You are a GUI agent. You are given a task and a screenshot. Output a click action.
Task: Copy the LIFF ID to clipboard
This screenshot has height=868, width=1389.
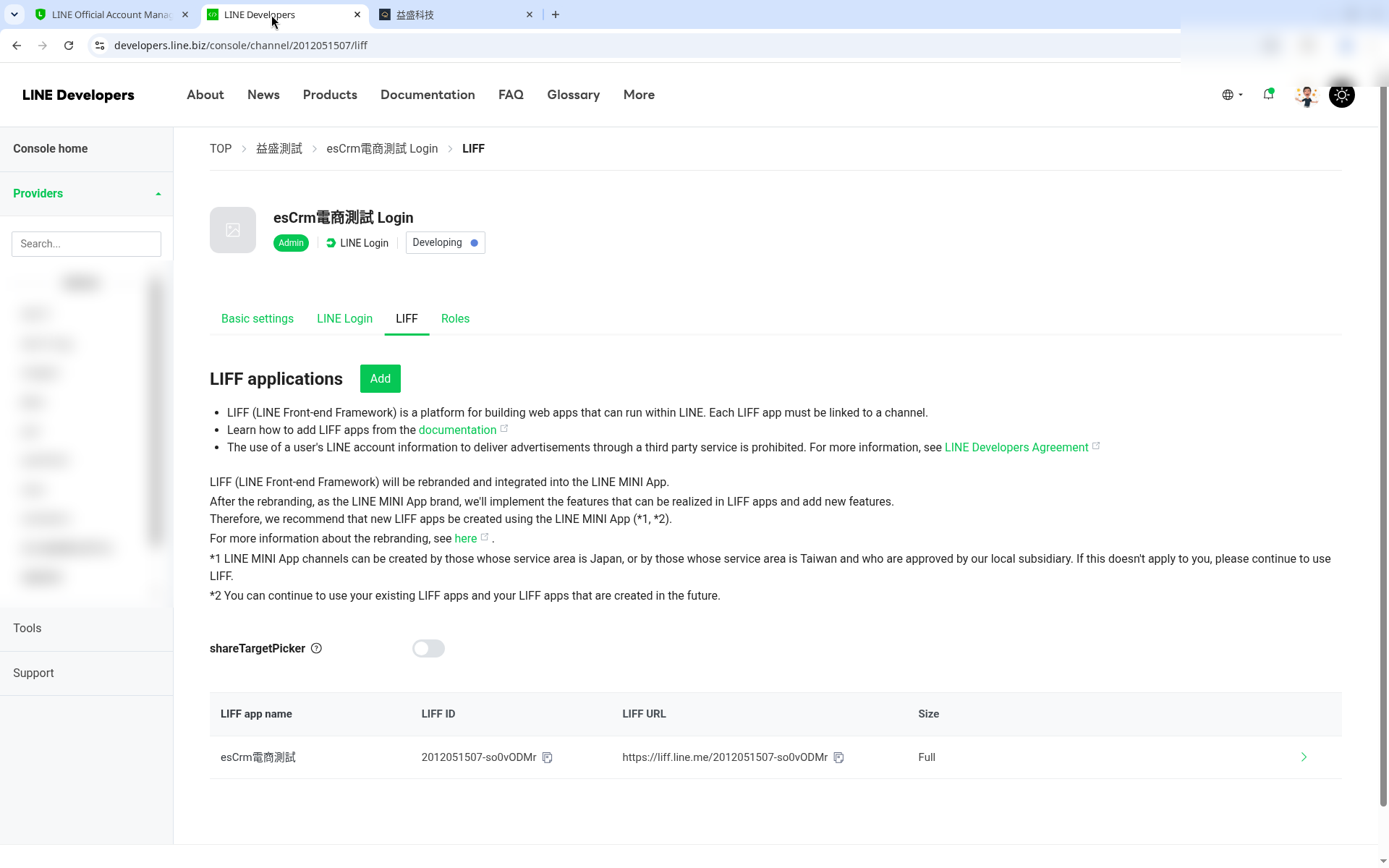(548, 757)
